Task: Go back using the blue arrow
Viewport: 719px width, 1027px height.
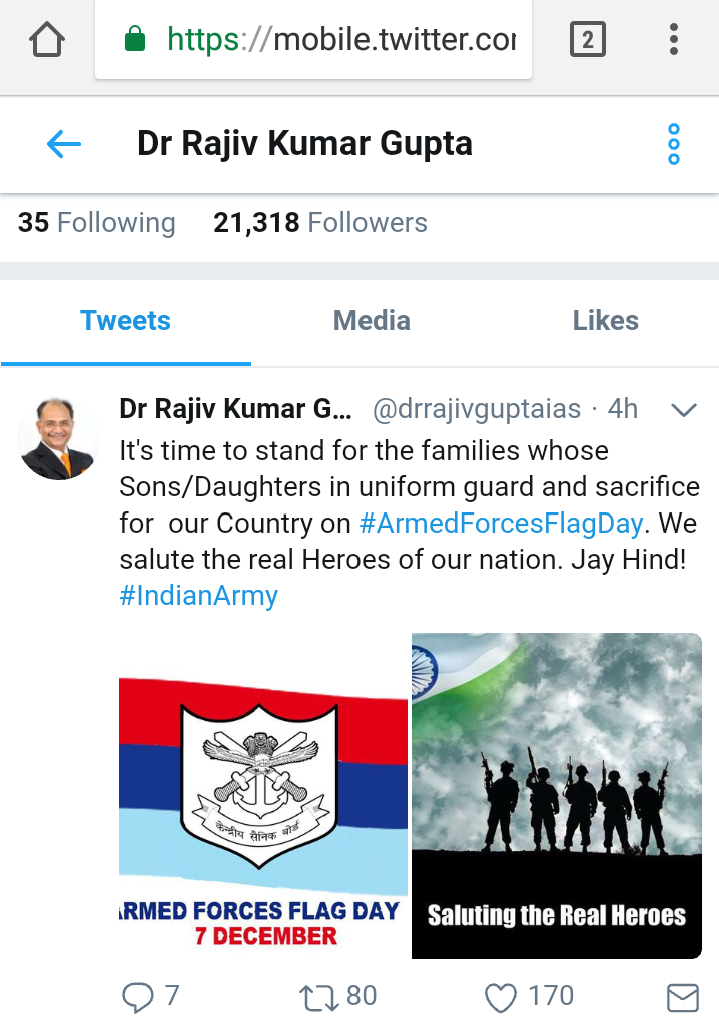Action: (x=64, y=144)
